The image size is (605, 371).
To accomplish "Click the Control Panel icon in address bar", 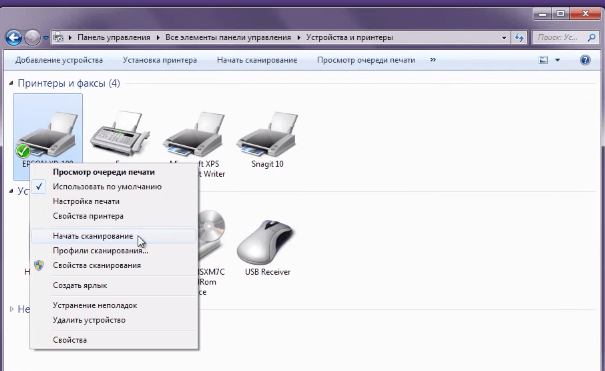I will click(59, 37).
